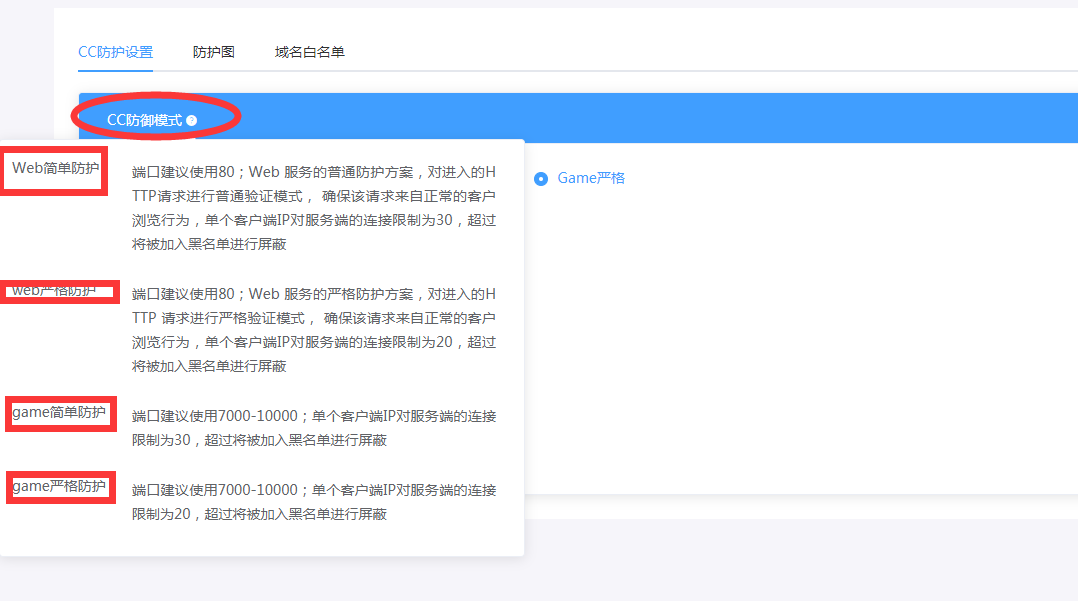Screen dimensions: 1078x601
Task: Click the web严格防护 description mentioning limit 20
Action: [313, 330]
